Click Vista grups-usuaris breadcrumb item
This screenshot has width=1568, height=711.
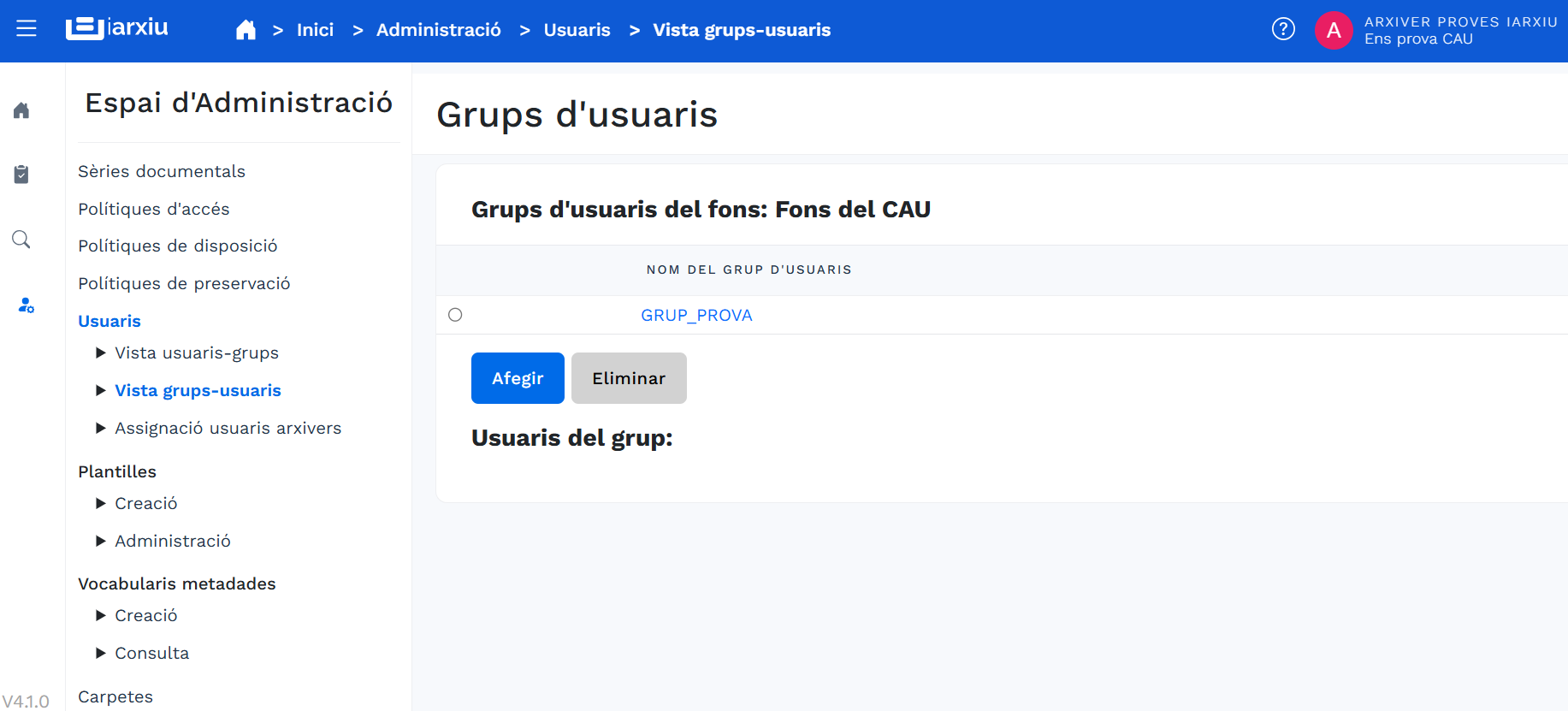coord(742,30)
